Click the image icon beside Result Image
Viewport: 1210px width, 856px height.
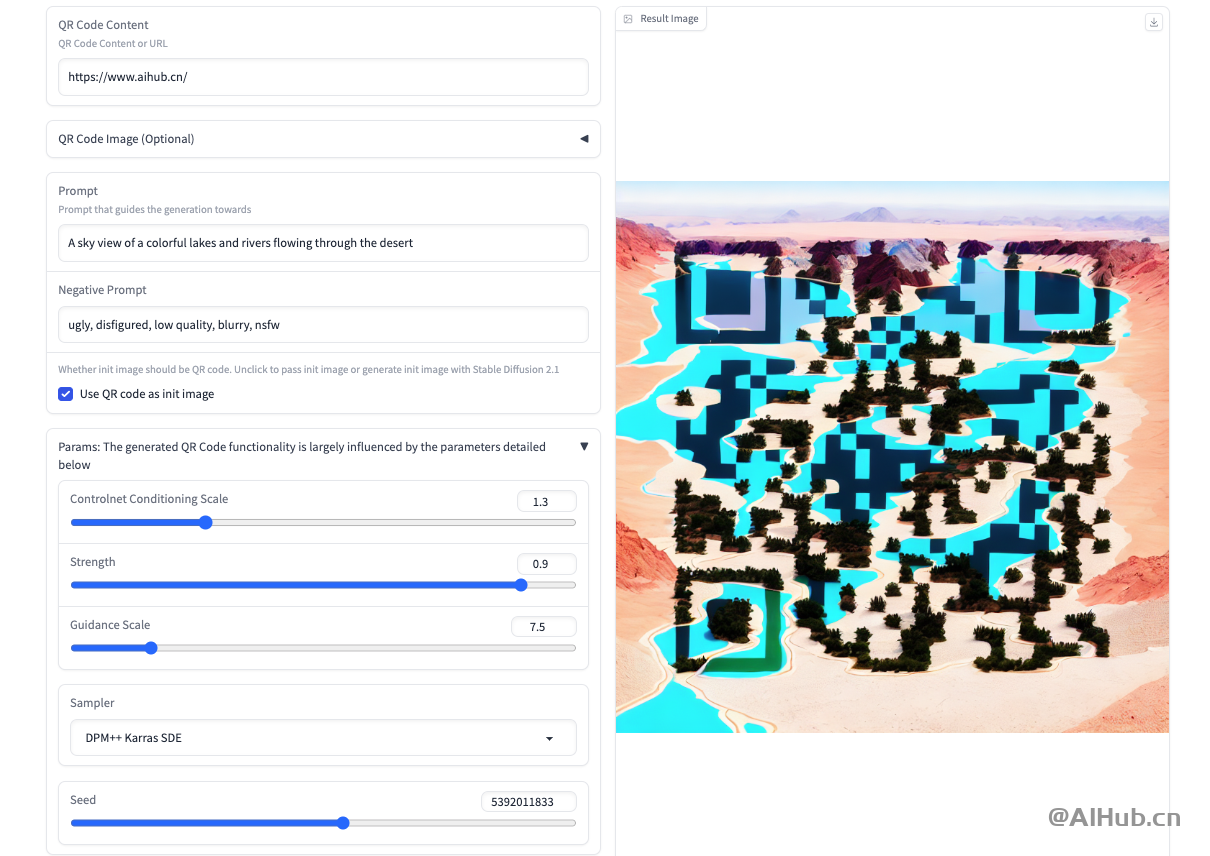point(628,19)
